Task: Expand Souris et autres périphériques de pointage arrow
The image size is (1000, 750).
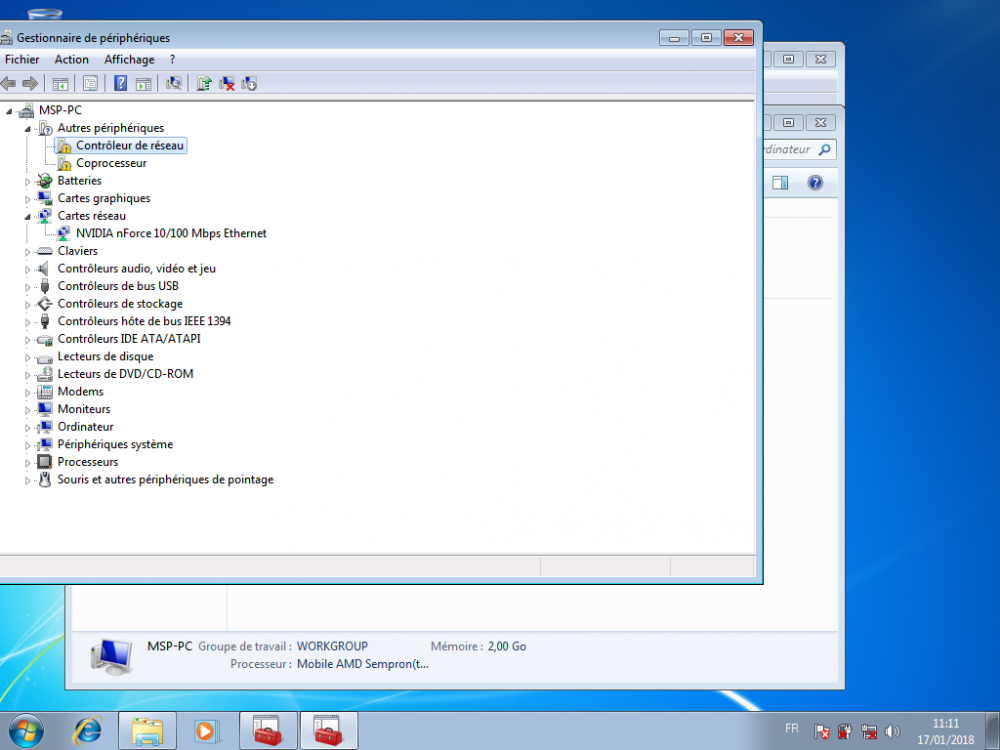Action: coord(27,480)
